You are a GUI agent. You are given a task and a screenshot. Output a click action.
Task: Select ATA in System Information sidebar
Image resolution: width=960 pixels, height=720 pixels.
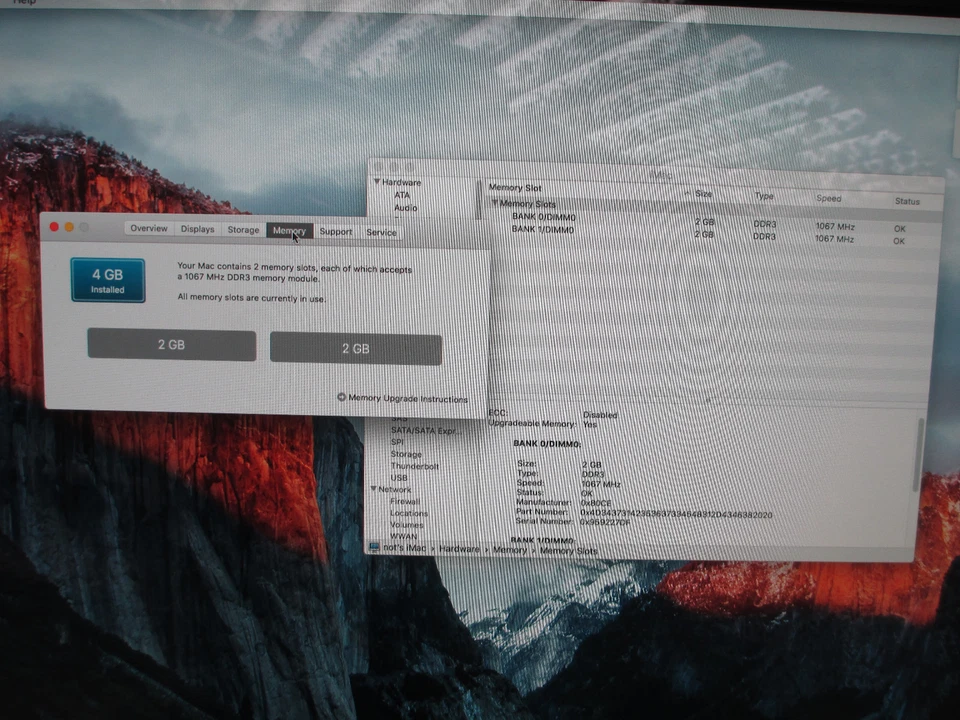[x=402, y=195]
